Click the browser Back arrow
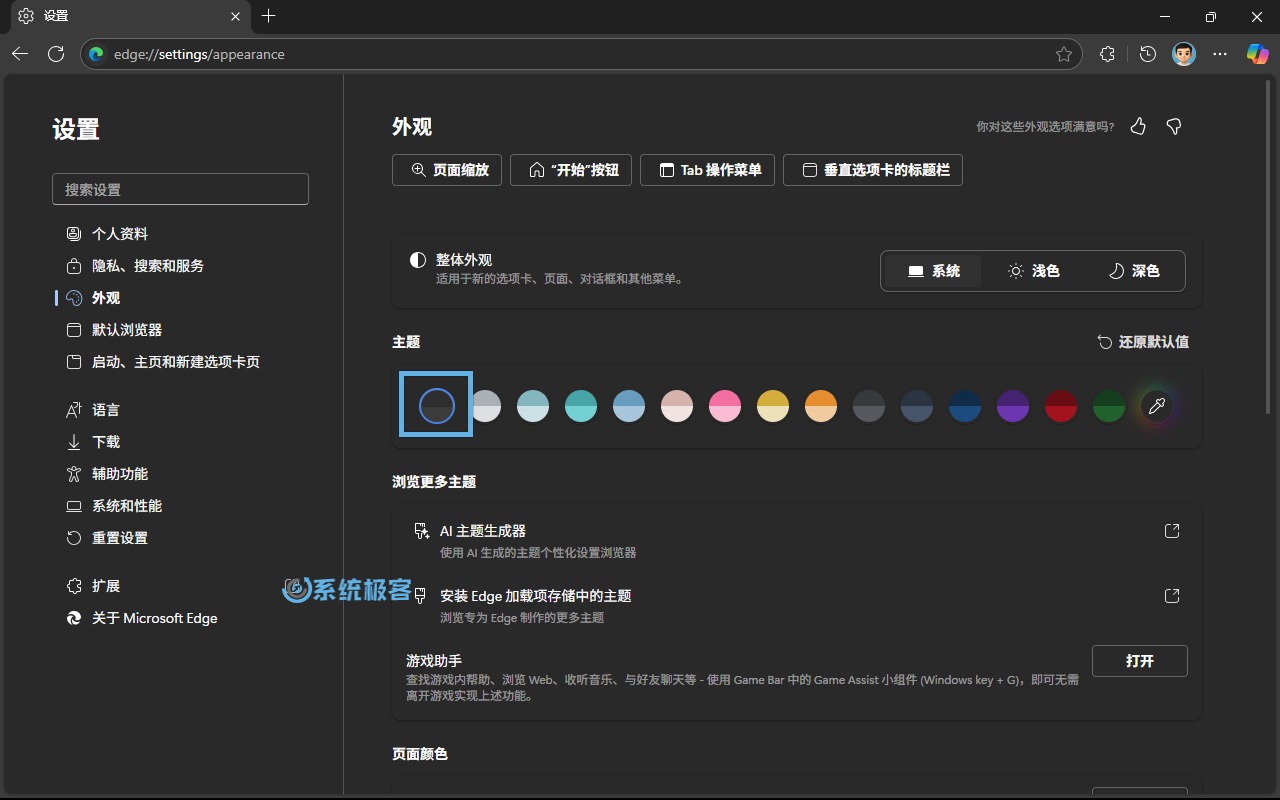 pos(20,54)
